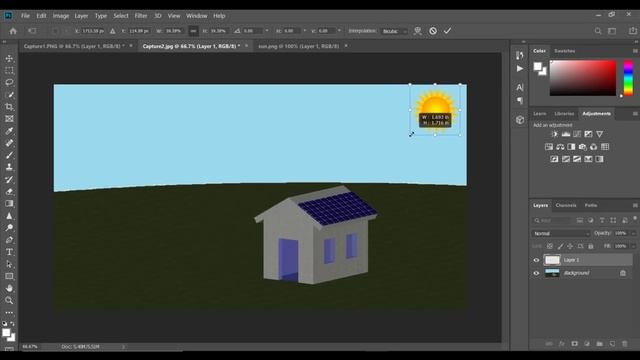Select the Clone Stamp tool

[9, 167]
